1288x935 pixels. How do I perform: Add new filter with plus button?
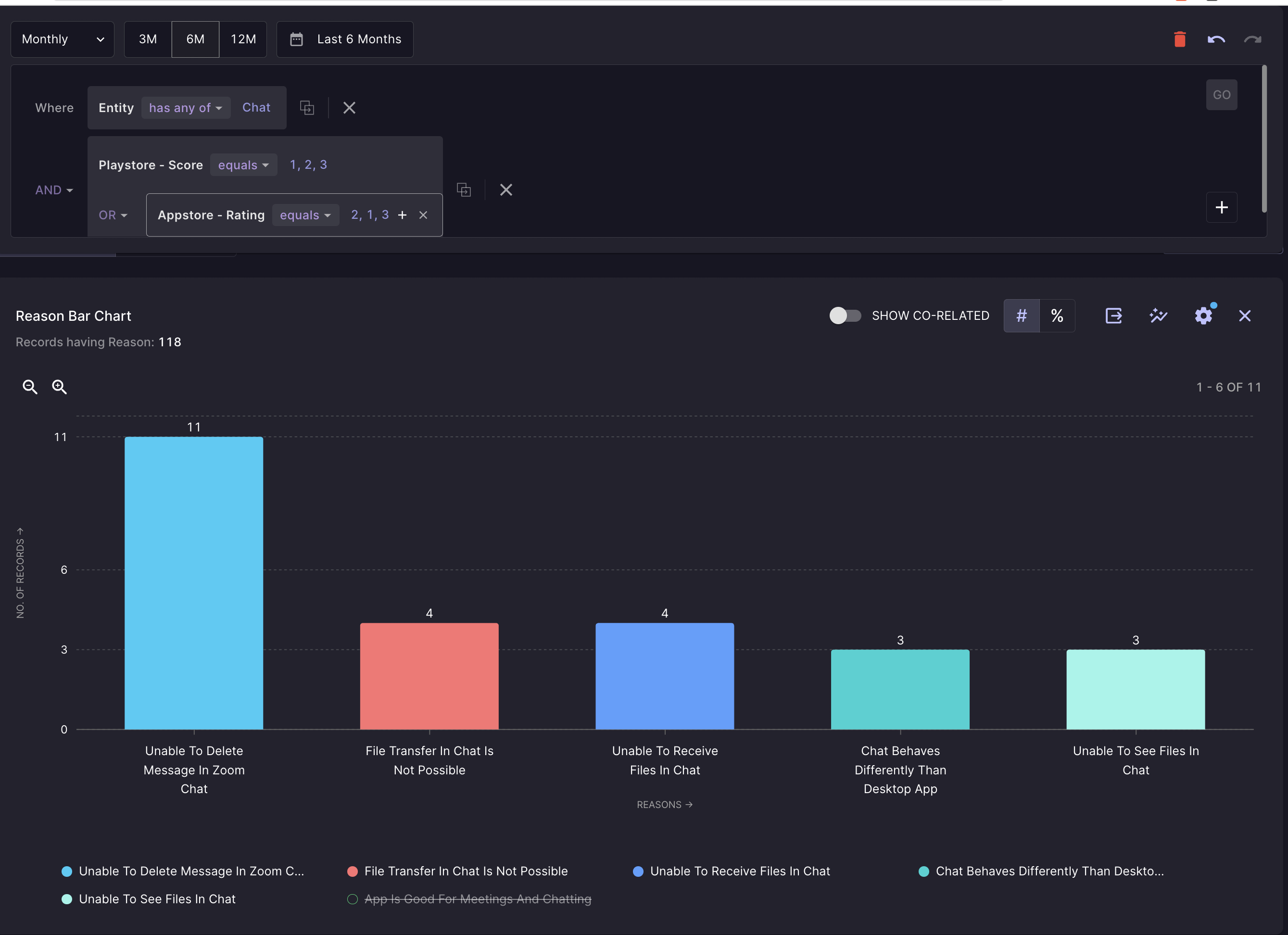[1221, 207]
